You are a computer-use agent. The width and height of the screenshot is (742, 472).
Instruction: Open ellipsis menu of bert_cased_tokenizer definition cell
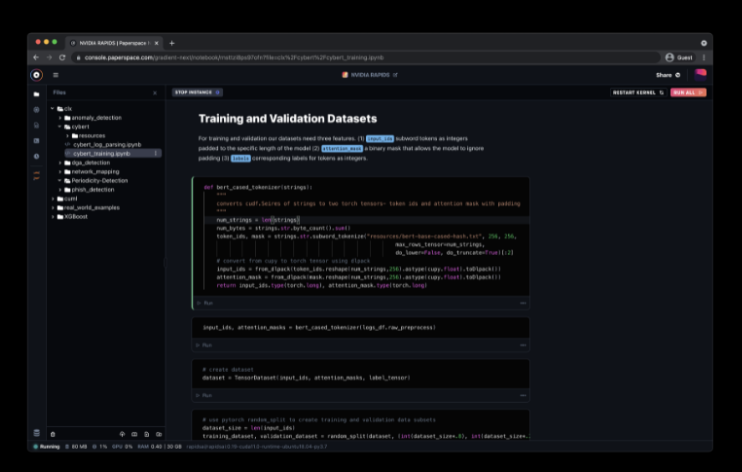tap(523, 303)
